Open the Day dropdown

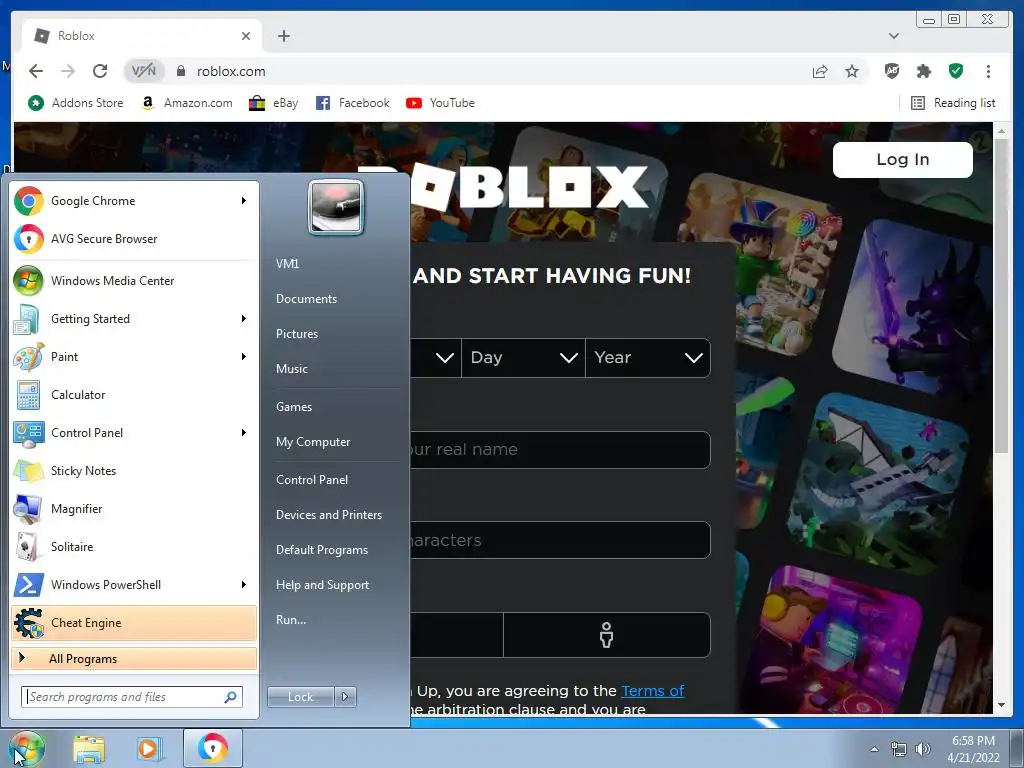tap(523, 357)
